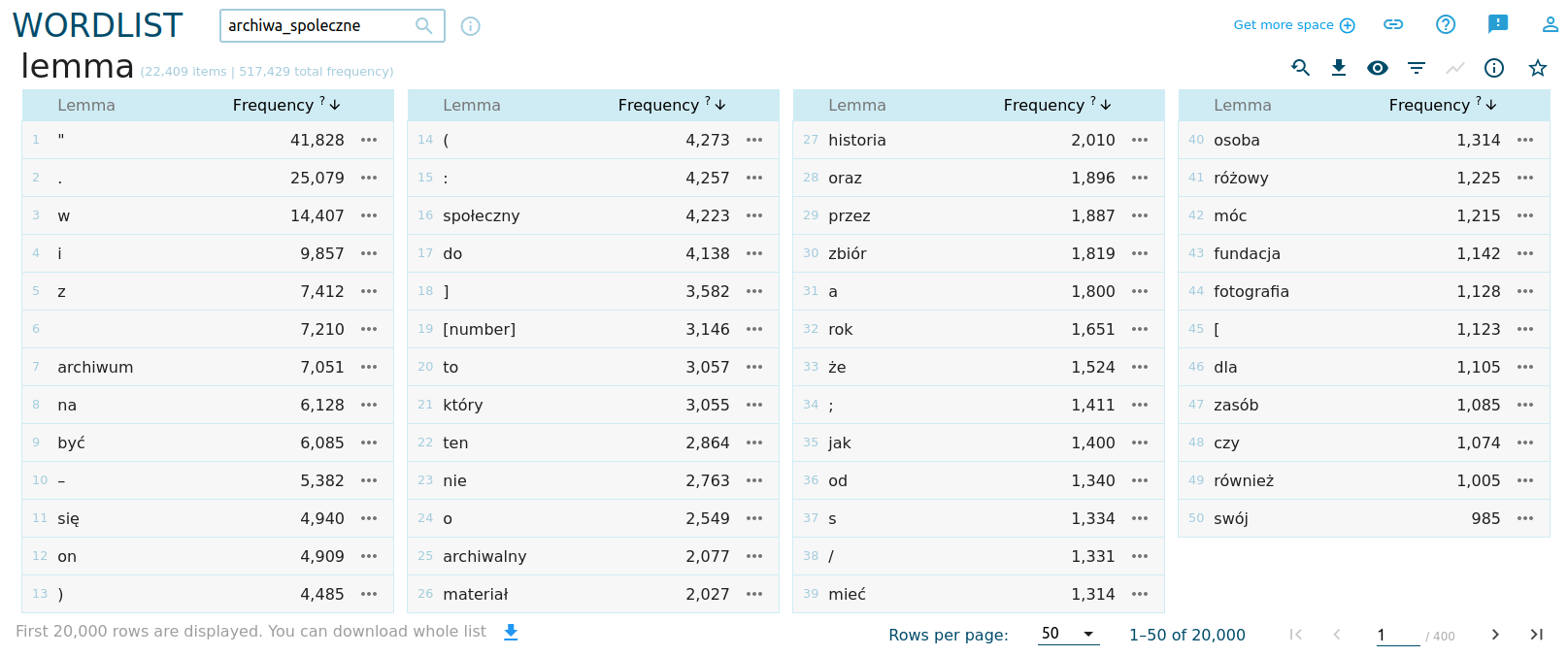Open more options for swój row
Screen dimensions: 1568x656
click(1525, 518)
